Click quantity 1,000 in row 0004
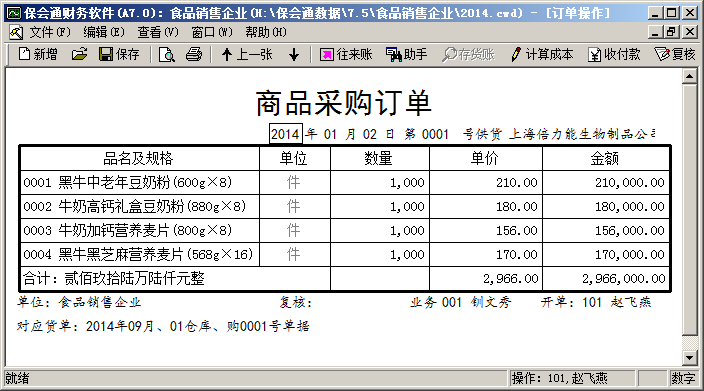 [379, 255]
